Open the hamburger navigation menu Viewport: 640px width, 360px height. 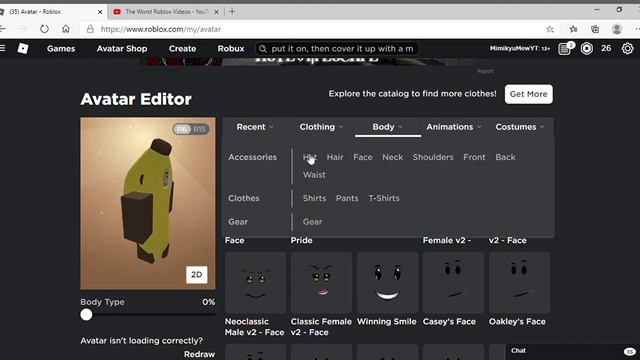(x=2, y=48)
